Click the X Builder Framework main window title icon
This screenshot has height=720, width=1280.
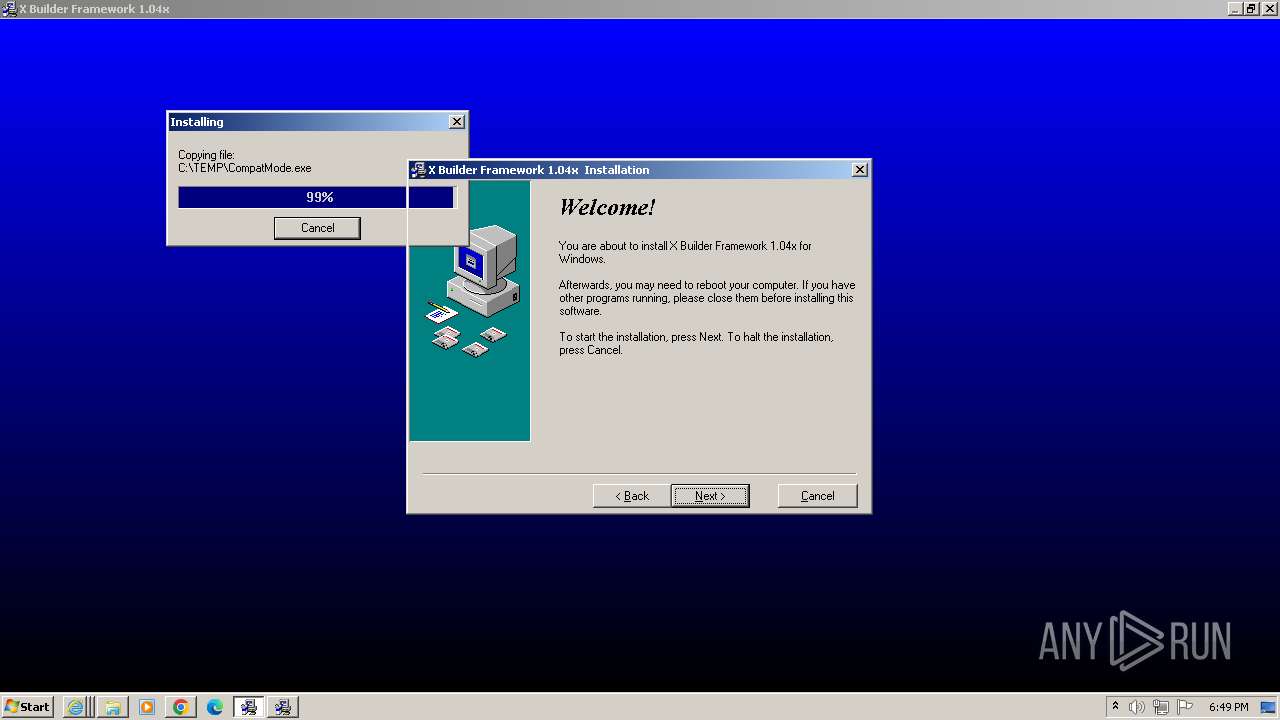[9, 9]
